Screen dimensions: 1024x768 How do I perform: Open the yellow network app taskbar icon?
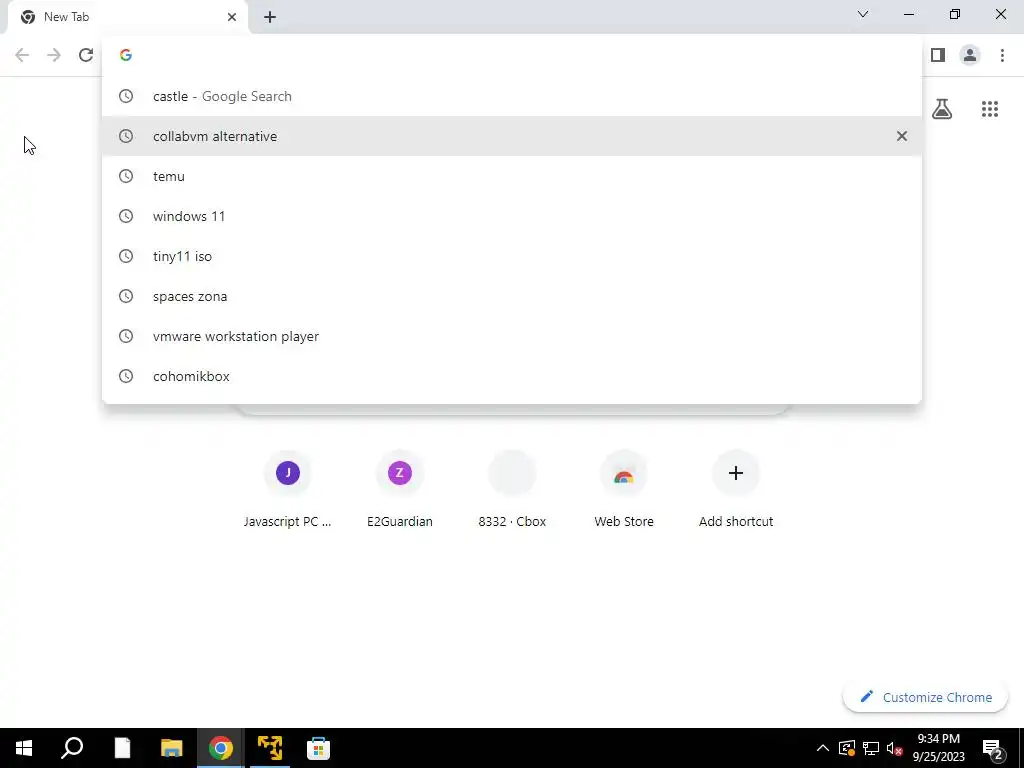[270, 748]
